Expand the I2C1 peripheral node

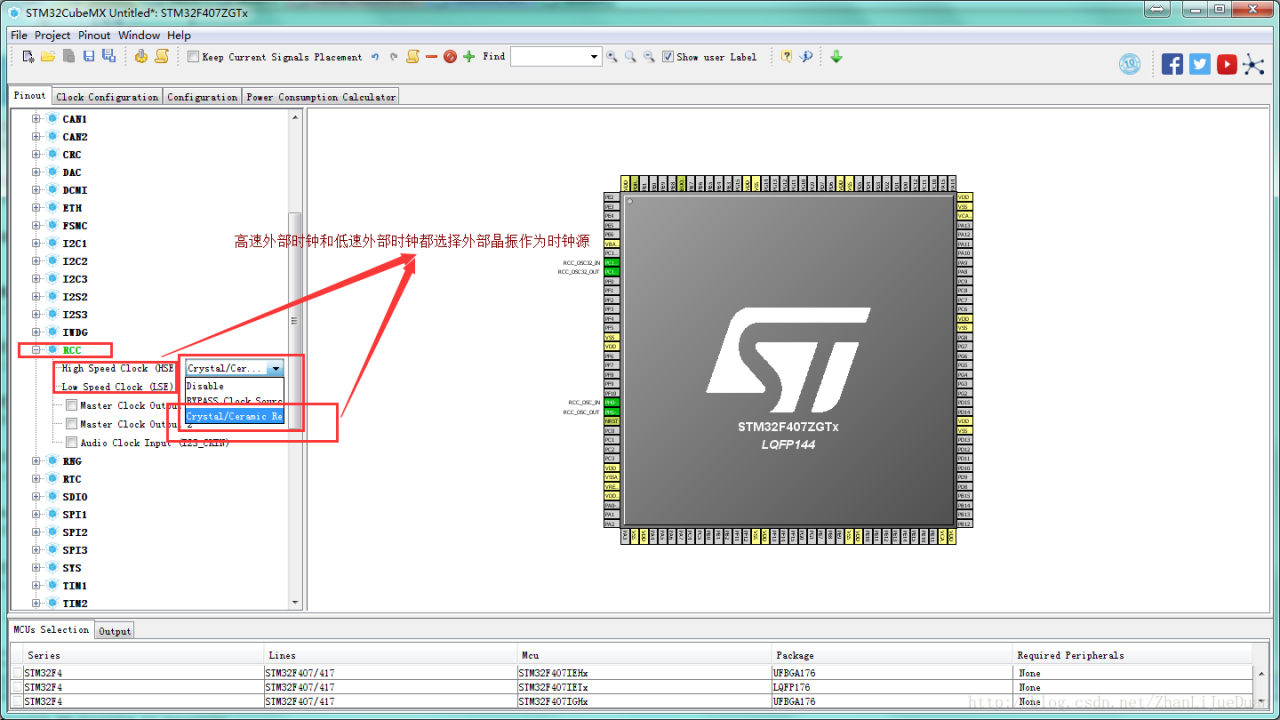[36, 243]
